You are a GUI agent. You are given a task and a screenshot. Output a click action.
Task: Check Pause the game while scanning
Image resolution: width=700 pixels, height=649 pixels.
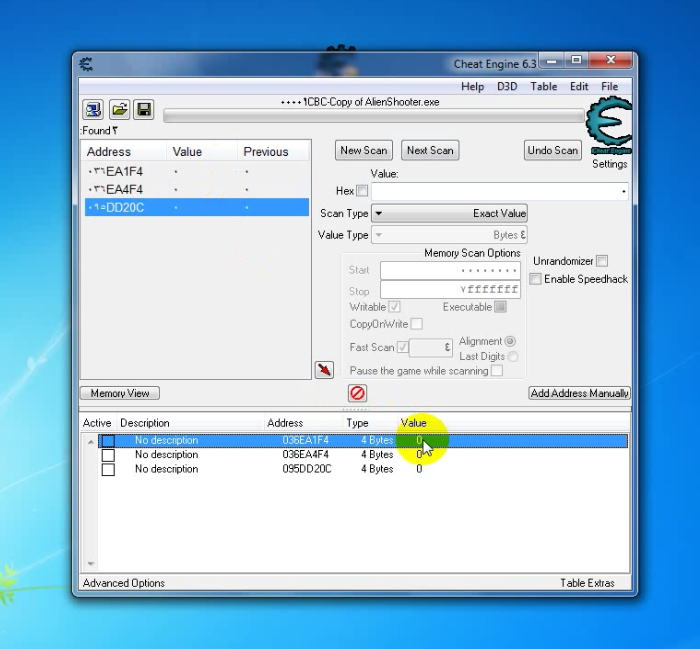(x=496, y=370)
